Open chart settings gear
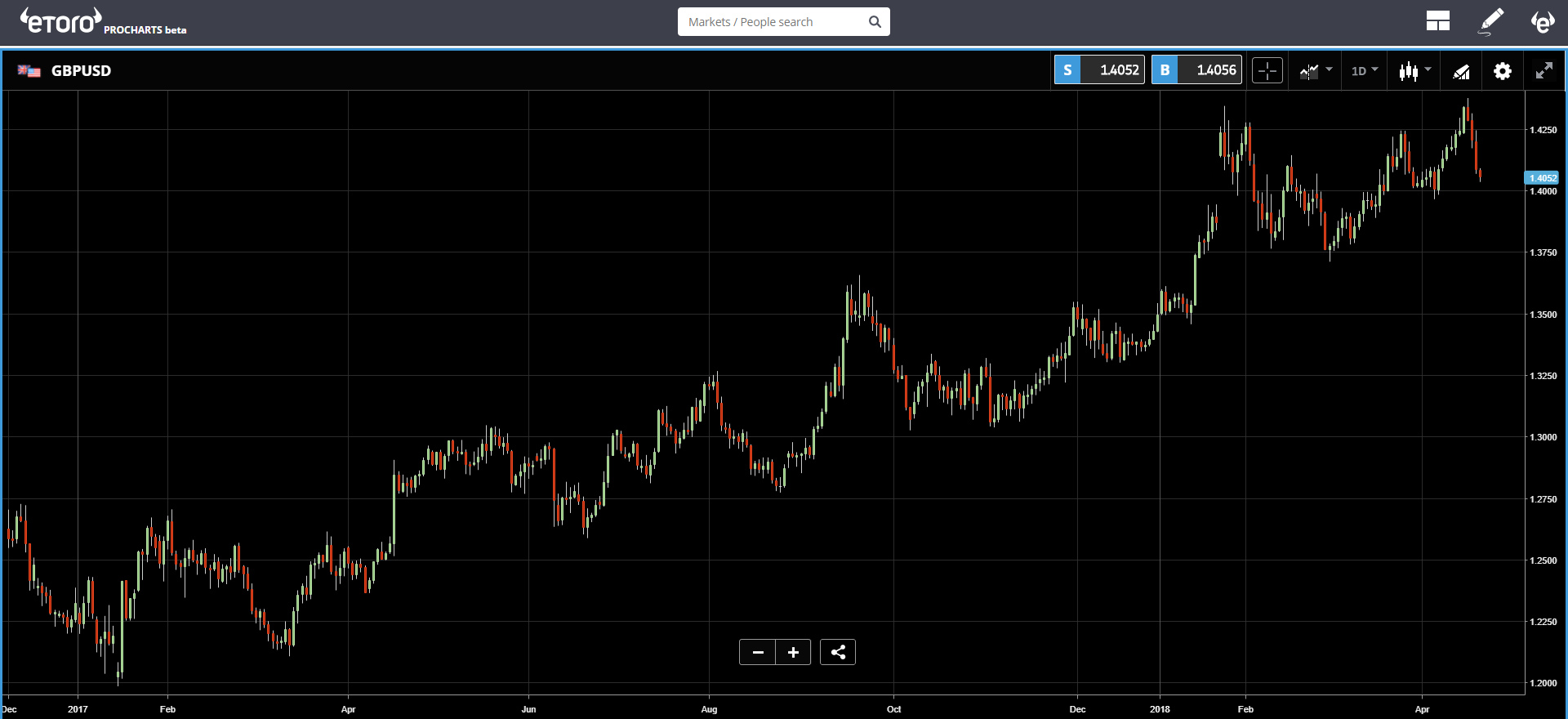 pos(1502,71)
